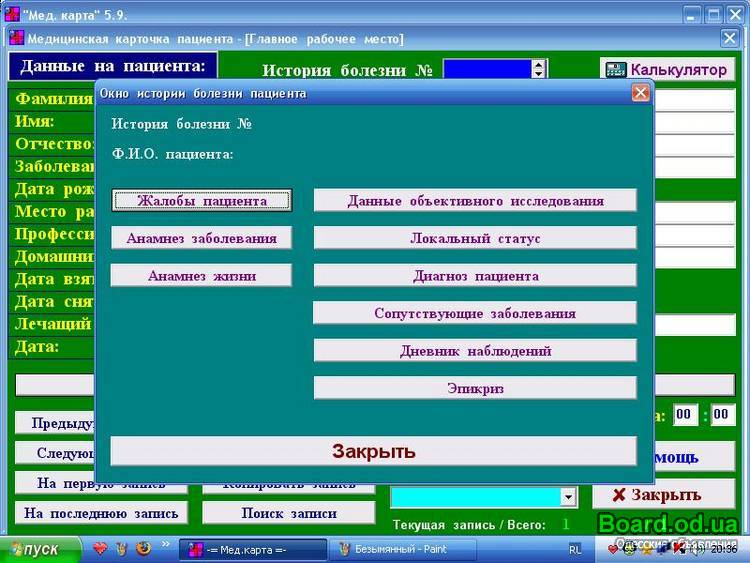Screen dimensions: 750x563
Task: Expand the cyan dropdown list
Action: pyautogui.click(x=568, y=497)
